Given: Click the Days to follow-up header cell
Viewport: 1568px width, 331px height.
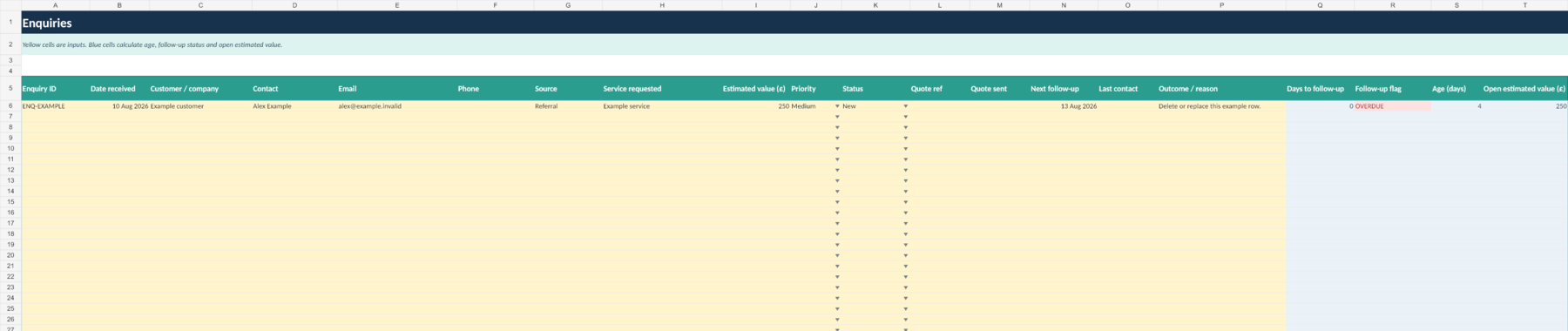Looking at the screenshot, I should [x=1320, y=88].
